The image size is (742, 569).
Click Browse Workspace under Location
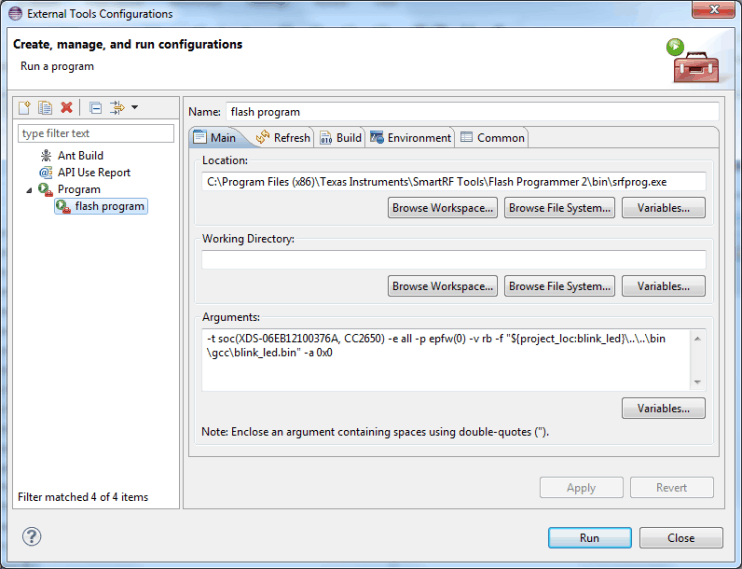[x=442, y=208]
